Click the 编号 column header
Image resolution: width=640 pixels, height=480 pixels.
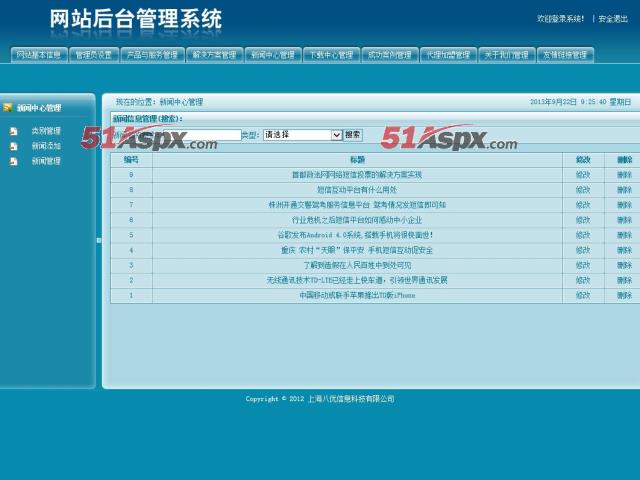click(131, 160)
